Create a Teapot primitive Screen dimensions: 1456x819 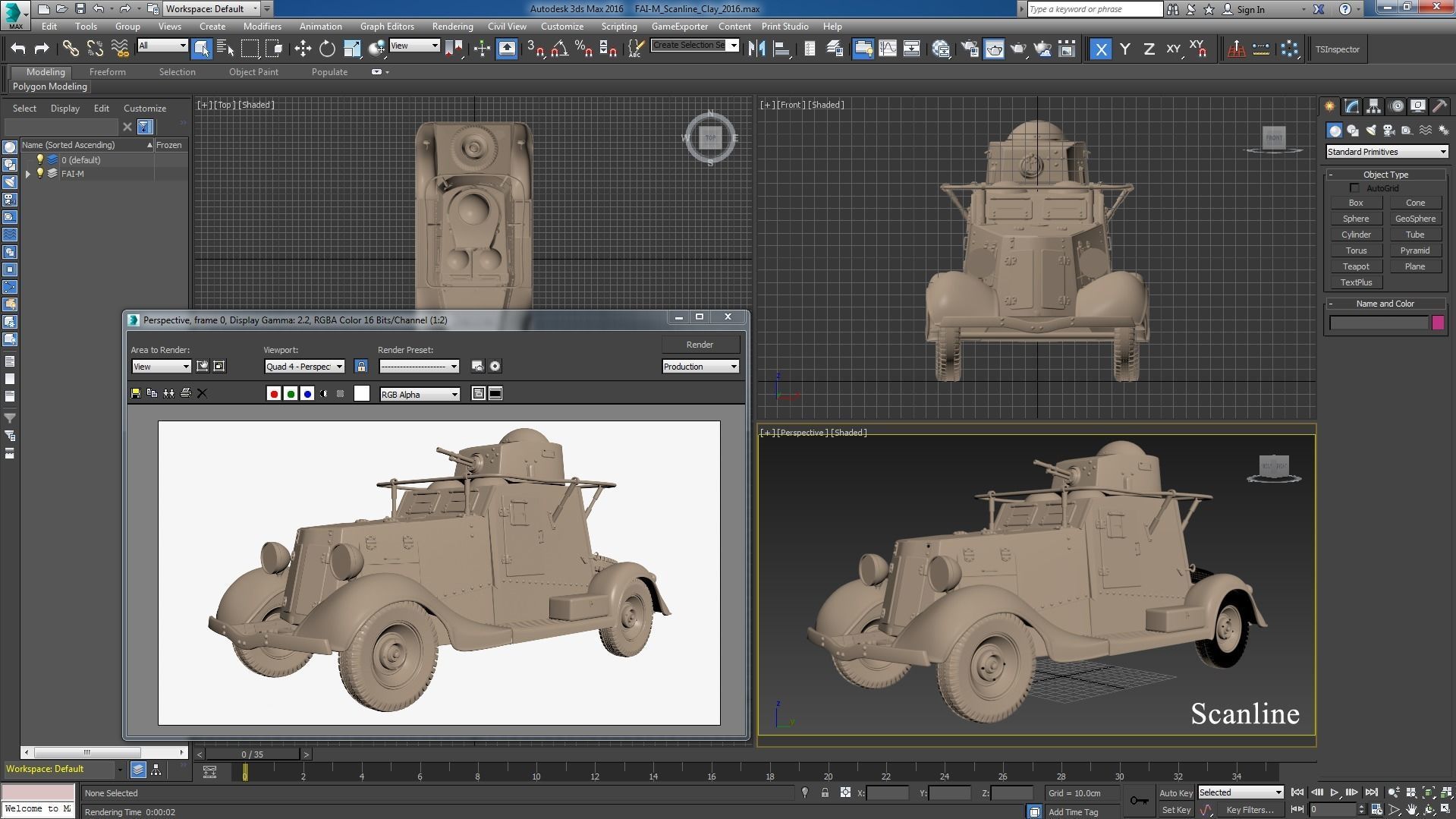pos(1356,266)
